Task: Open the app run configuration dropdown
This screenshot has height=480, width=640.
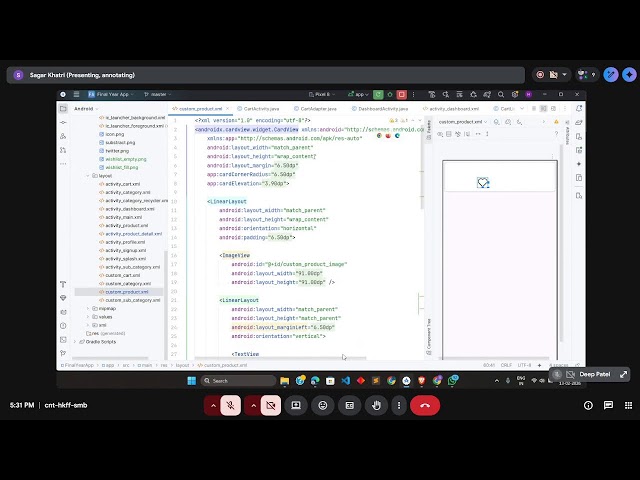Action: [x=358, y=94]
